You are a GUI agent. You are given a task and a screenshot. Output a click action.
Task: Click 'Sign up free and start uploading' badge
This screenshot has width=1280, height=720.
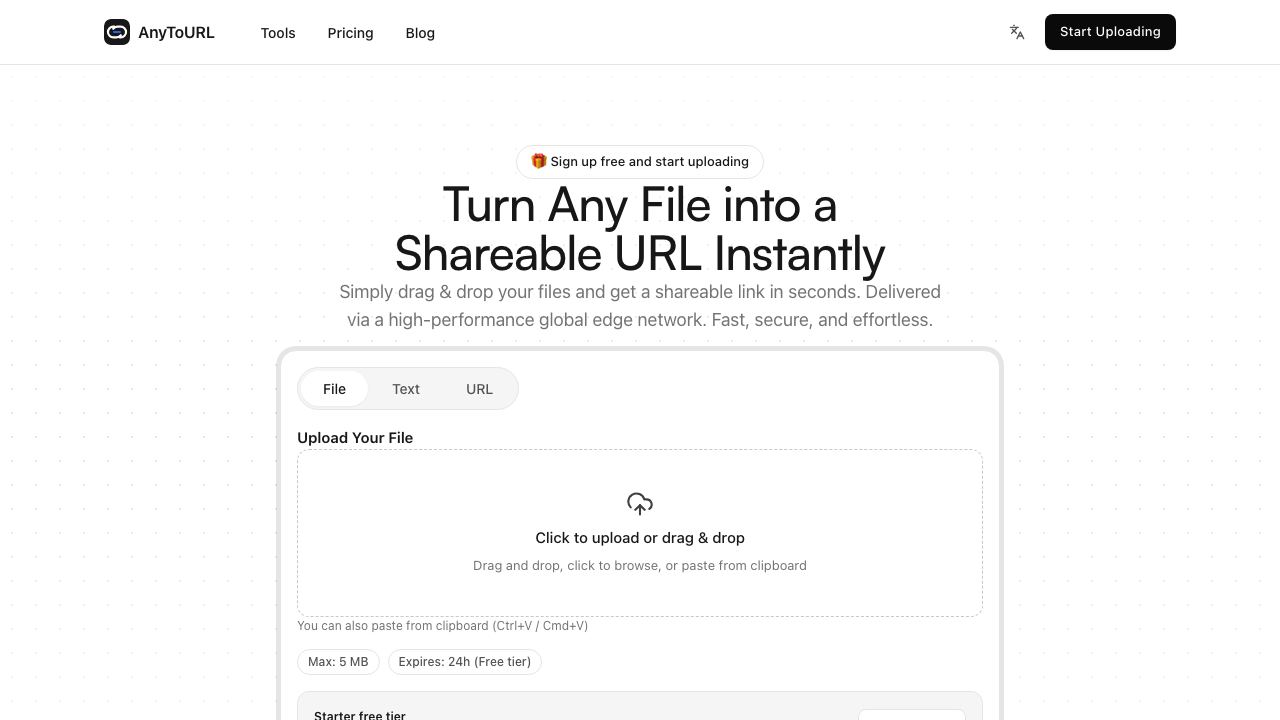point(640,162)
